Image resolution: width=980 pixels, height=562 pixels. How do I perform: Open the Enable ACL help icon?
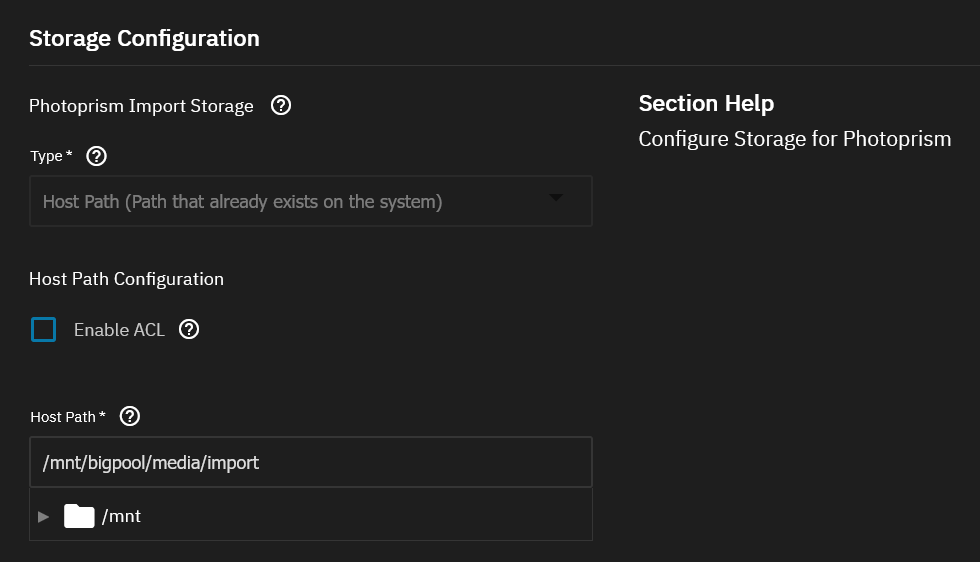pos(189,329)
